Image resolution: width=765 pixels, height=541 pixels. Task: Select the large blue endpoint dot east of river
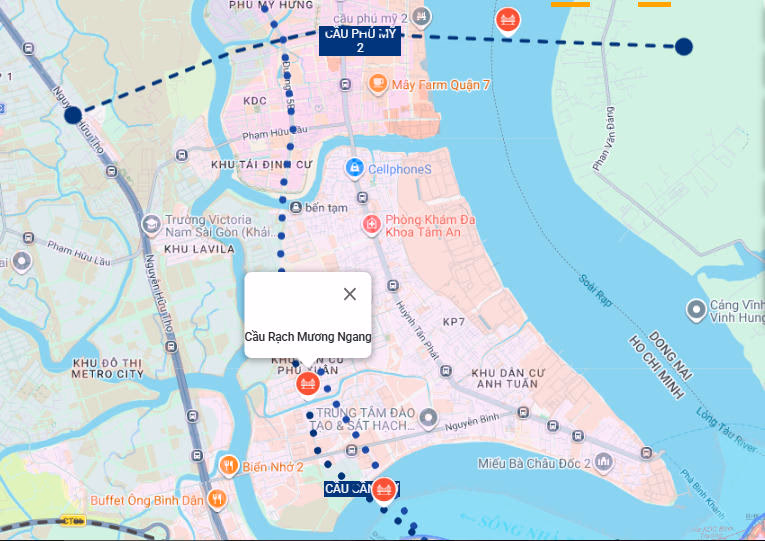coord(684,47)
